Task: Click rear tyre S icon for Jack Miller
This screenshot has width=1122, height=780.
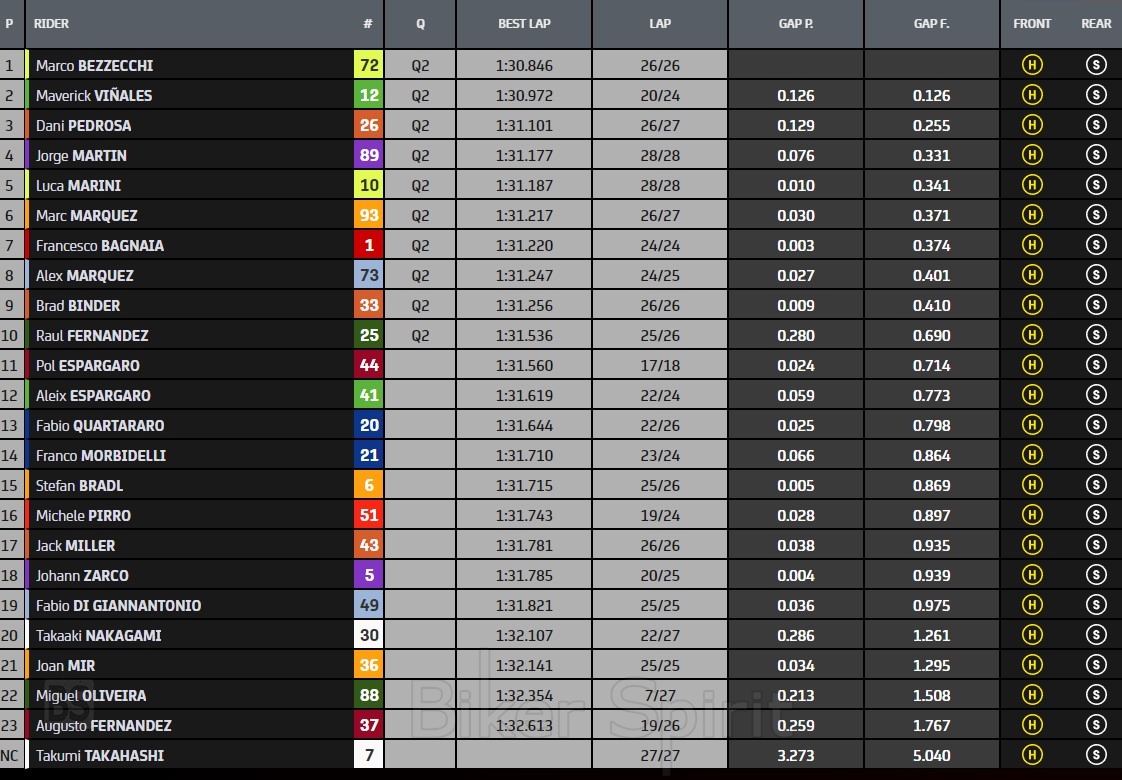Action: click(1096, 546)
